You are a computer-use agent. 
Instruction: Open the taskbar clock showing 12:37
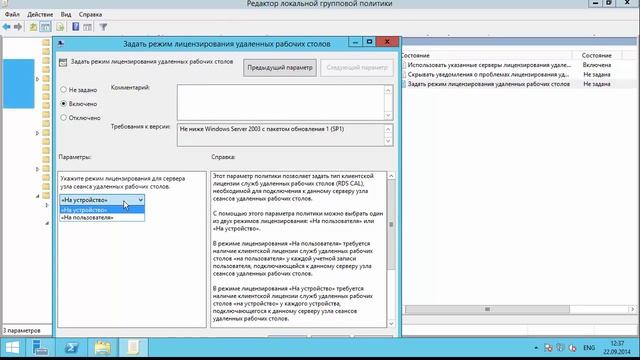[x=617, y=347]
